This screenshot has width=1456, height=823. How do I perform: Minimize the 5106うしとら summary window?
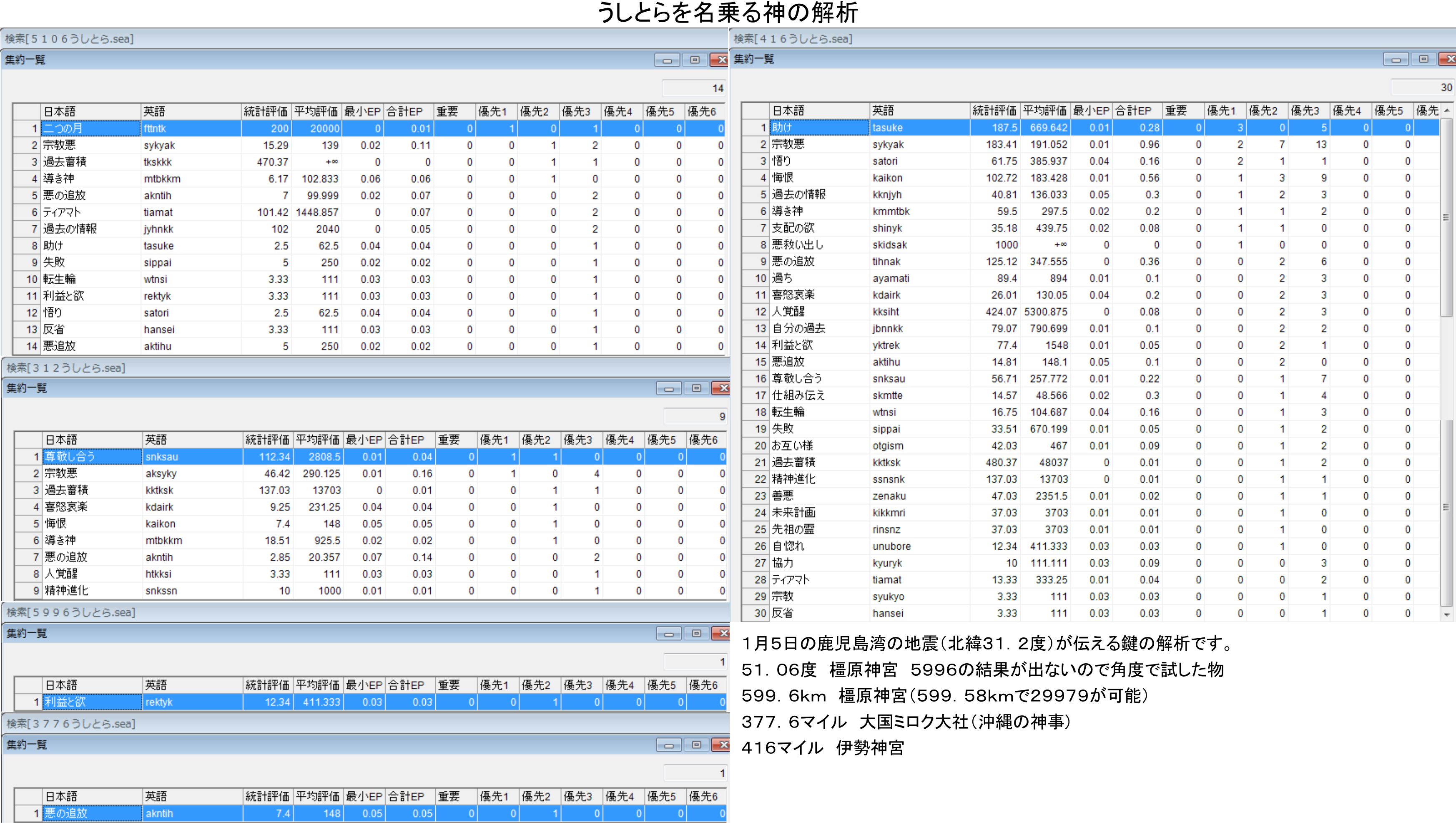pyautogui.click(x=667, y=60)
